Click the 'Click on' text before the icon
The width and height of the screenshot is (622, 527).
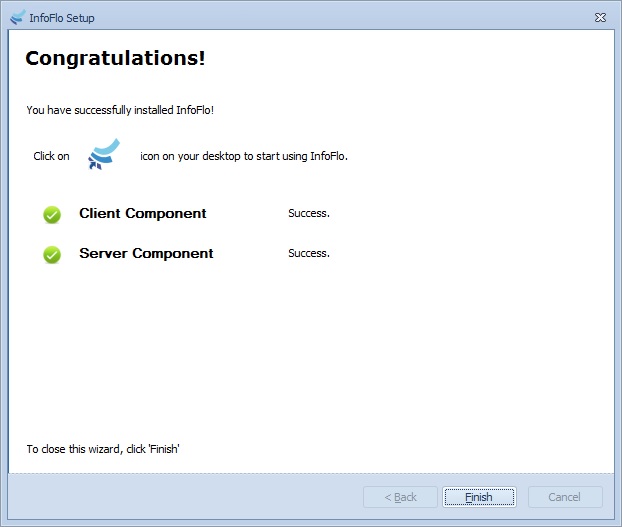(x=51, y=156)
